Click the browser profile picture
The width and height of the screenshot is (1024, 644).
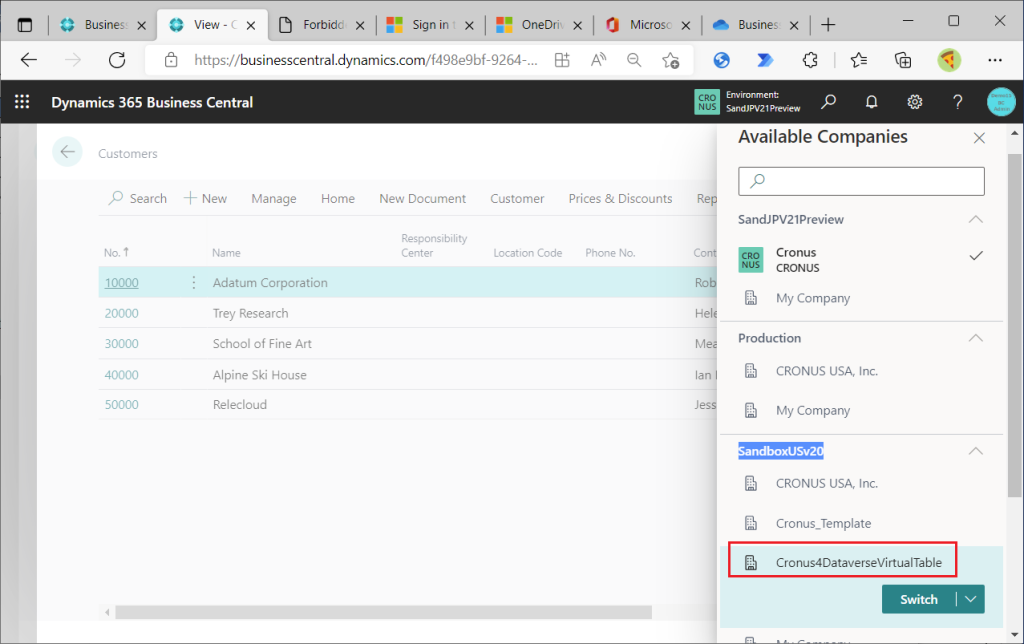(x=949, y=60)
